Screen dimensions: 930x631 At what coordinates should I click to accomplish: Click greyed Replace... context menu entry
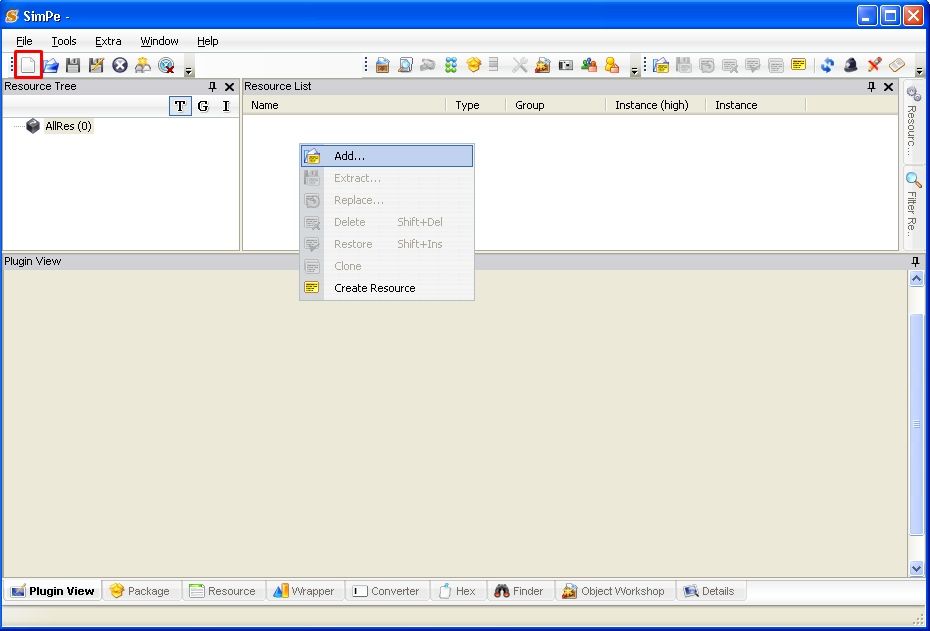(x=387, y=200)
